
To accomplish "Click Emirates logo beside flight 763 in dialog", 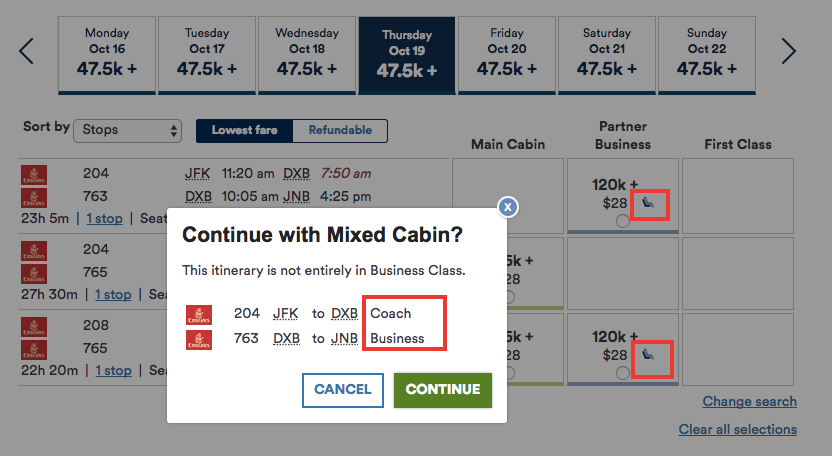I will pyautogui.click(x=199, y=340).
